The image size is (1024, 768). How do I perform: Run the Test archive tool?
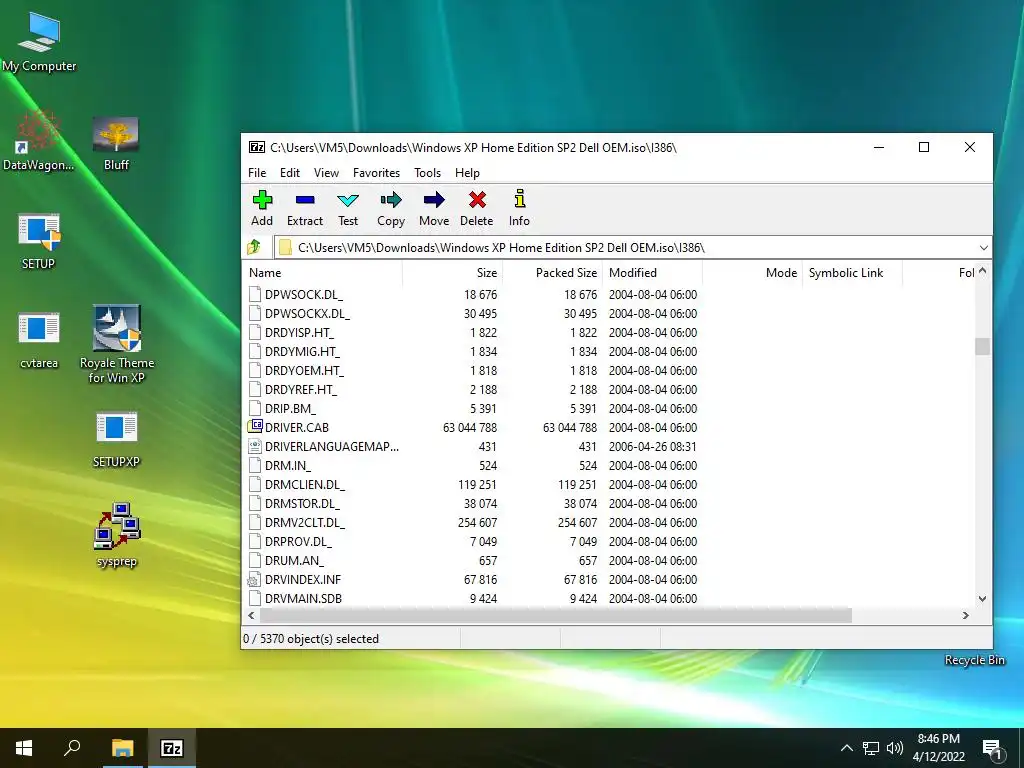coord(348,208)
